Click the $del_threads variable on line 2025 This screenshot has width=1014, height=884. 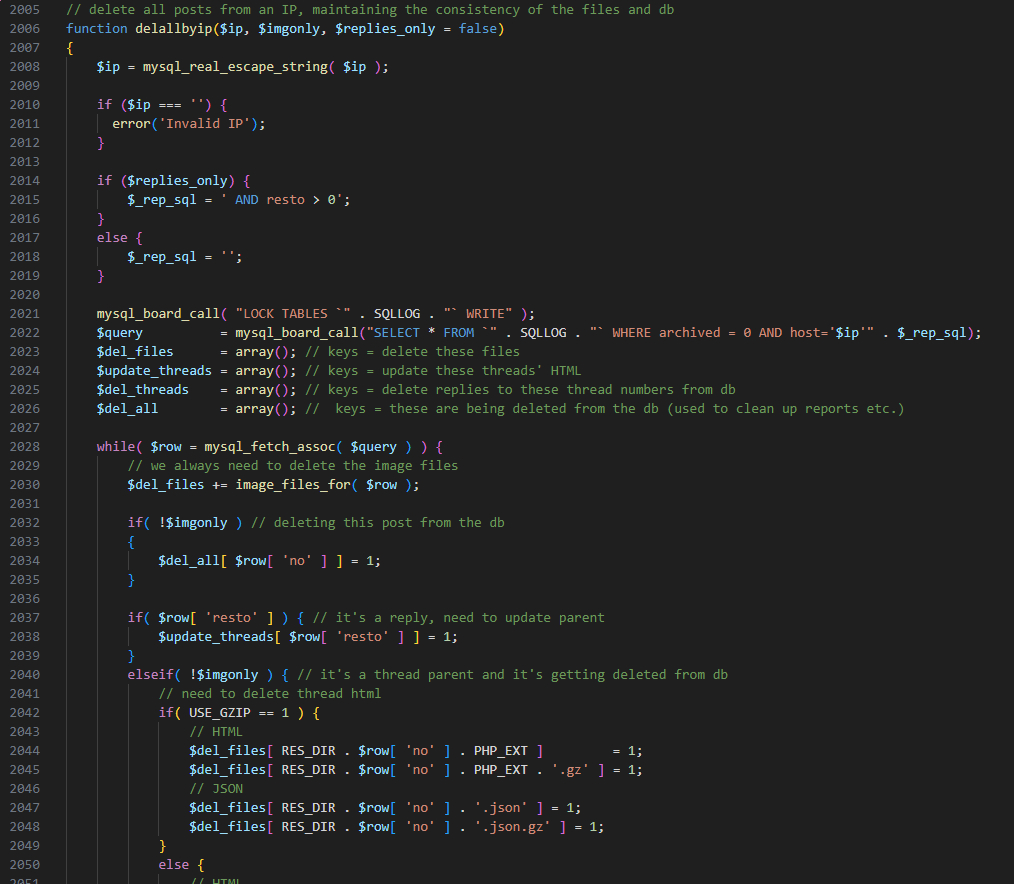(x=142, y=390)
